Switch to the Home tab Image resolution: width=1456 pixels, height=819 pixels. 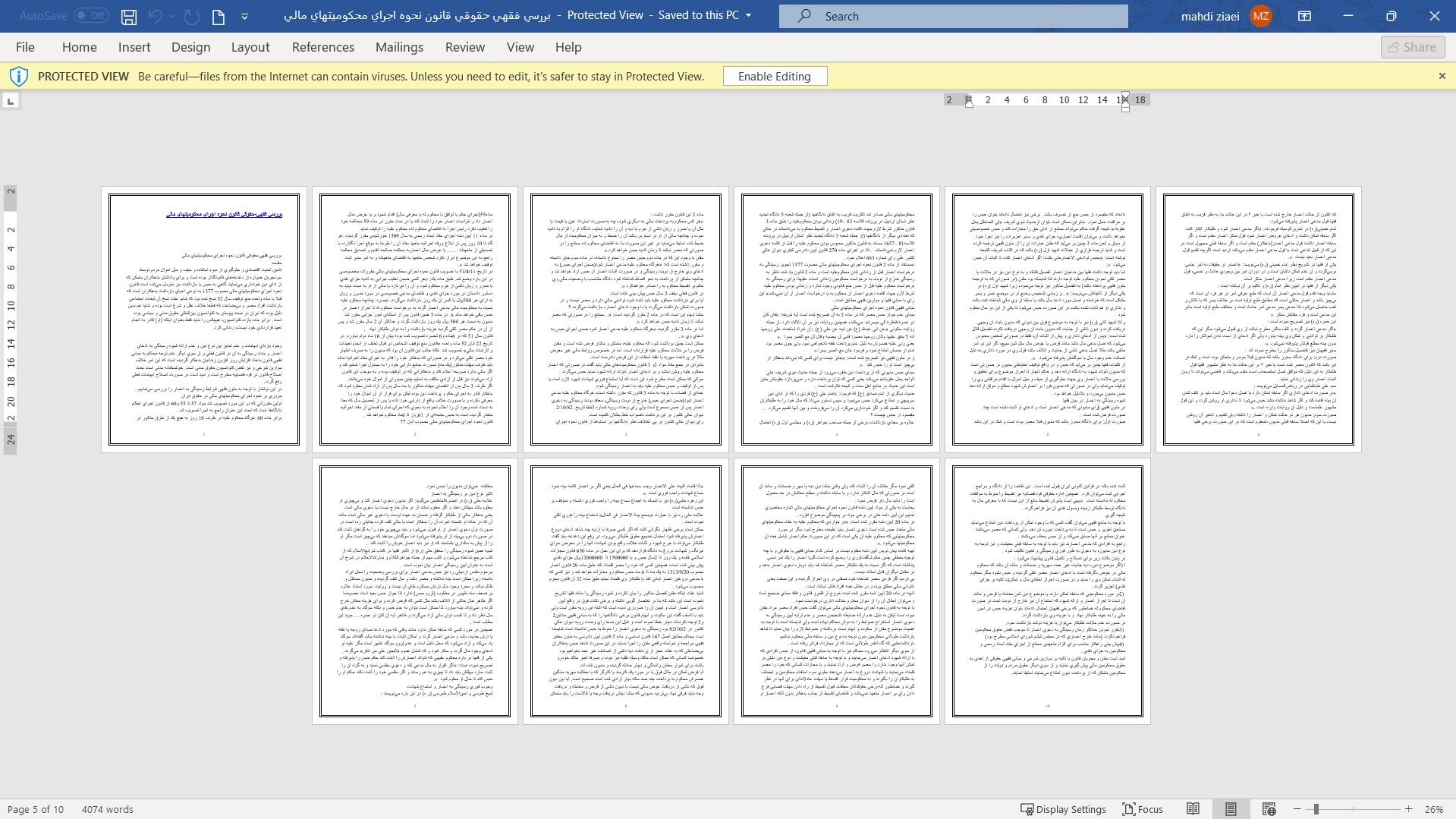click(x=80, y=47)
